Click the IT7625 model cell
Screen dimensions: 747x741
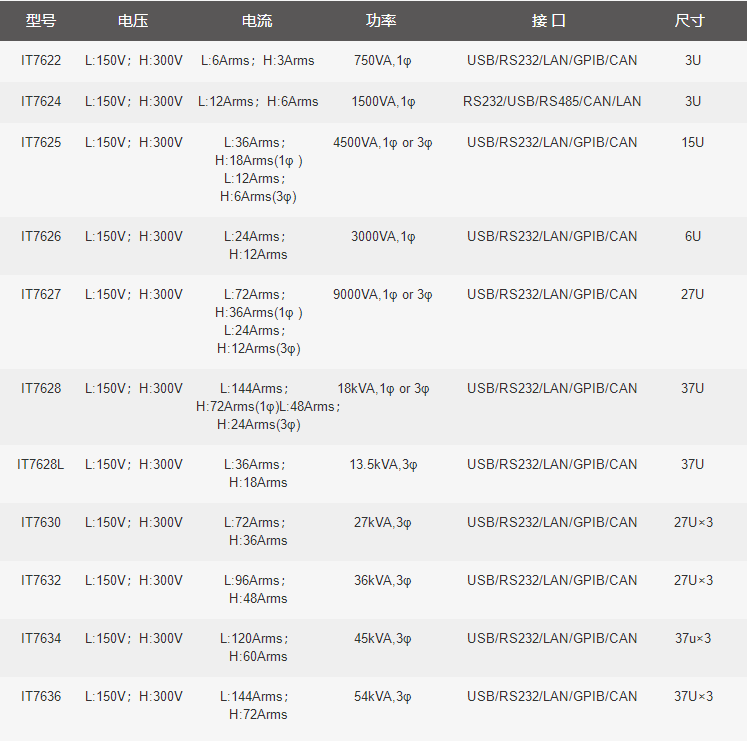pos(41,142)
